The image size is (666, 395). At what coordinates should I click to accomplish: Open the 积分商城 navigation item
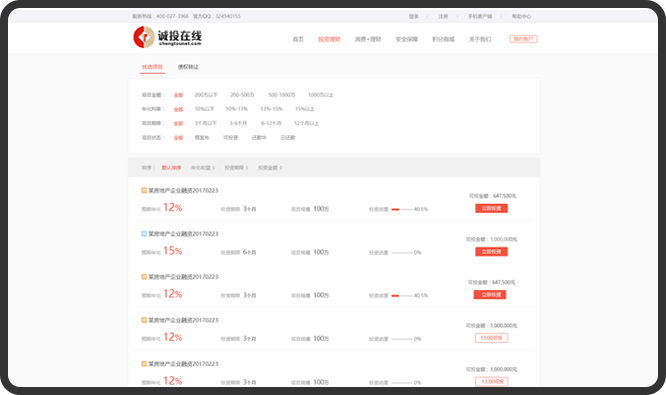[443, 39]
